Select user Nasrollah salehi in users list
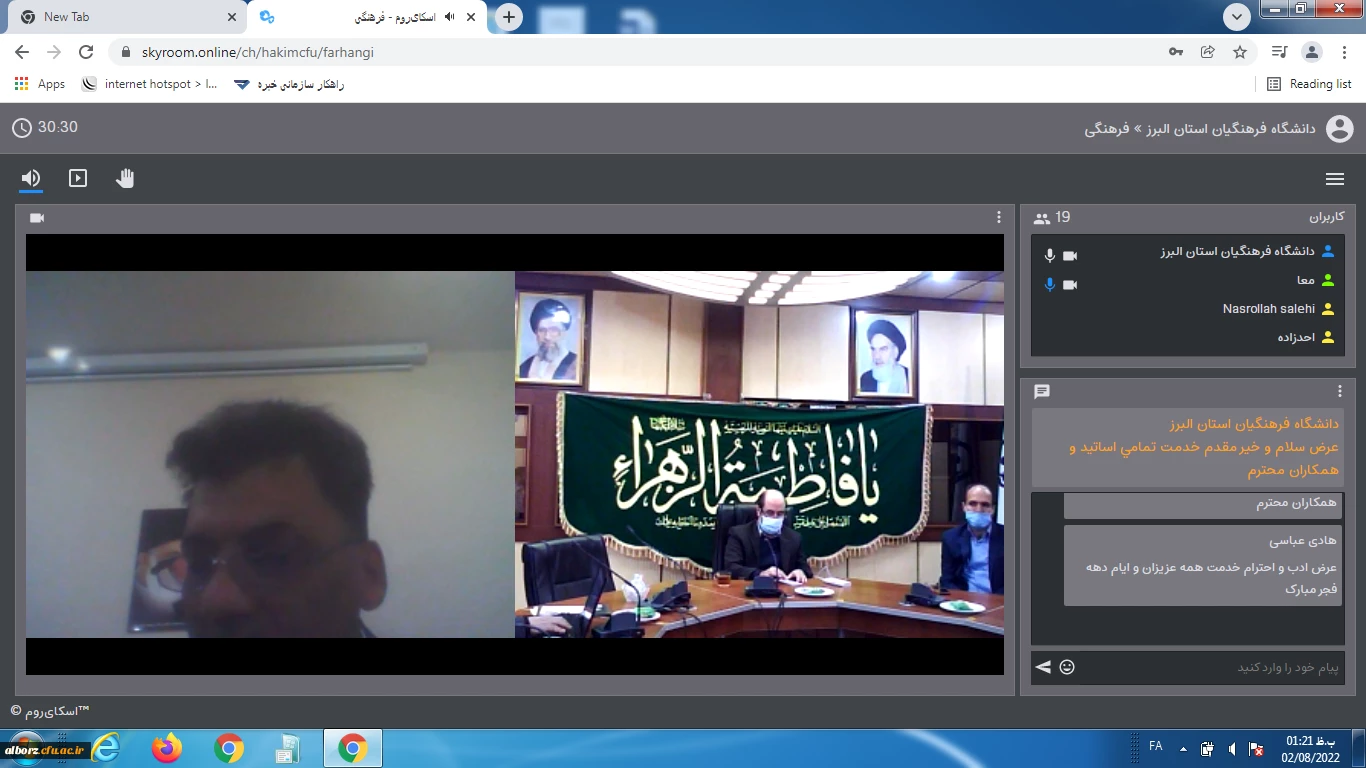 pos(1268,309)
